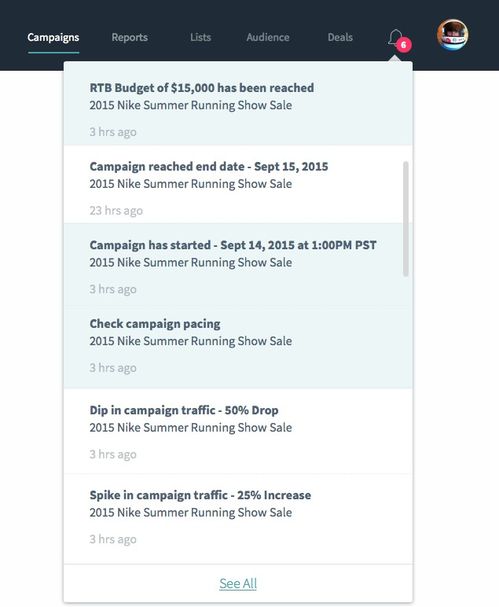Switch to the Reports tab
The image size is (499, 607).
click(x=130, y=38)
